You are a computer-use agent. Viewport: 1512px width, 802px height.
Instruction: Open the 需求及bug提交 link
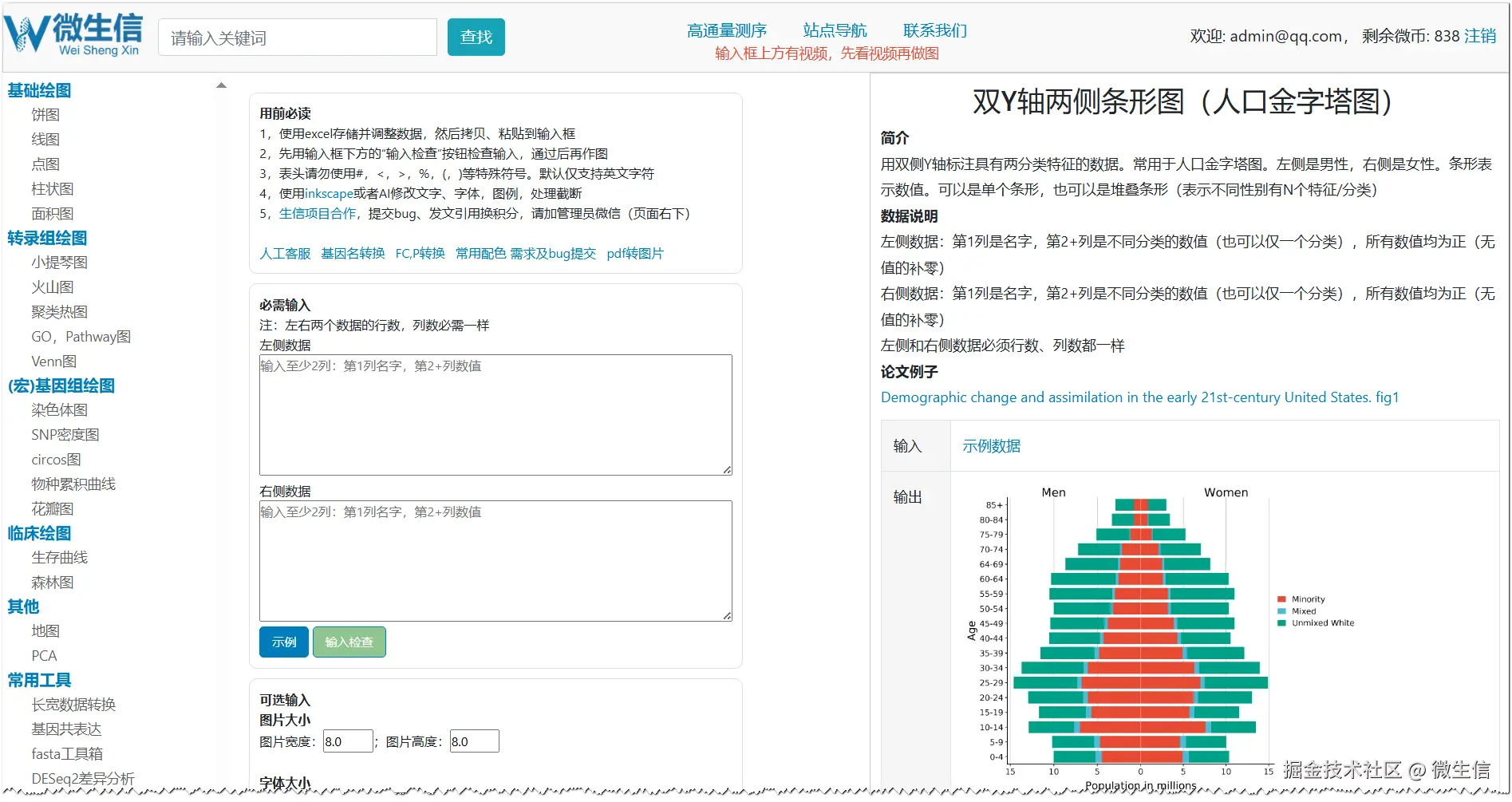coord(553,253)
